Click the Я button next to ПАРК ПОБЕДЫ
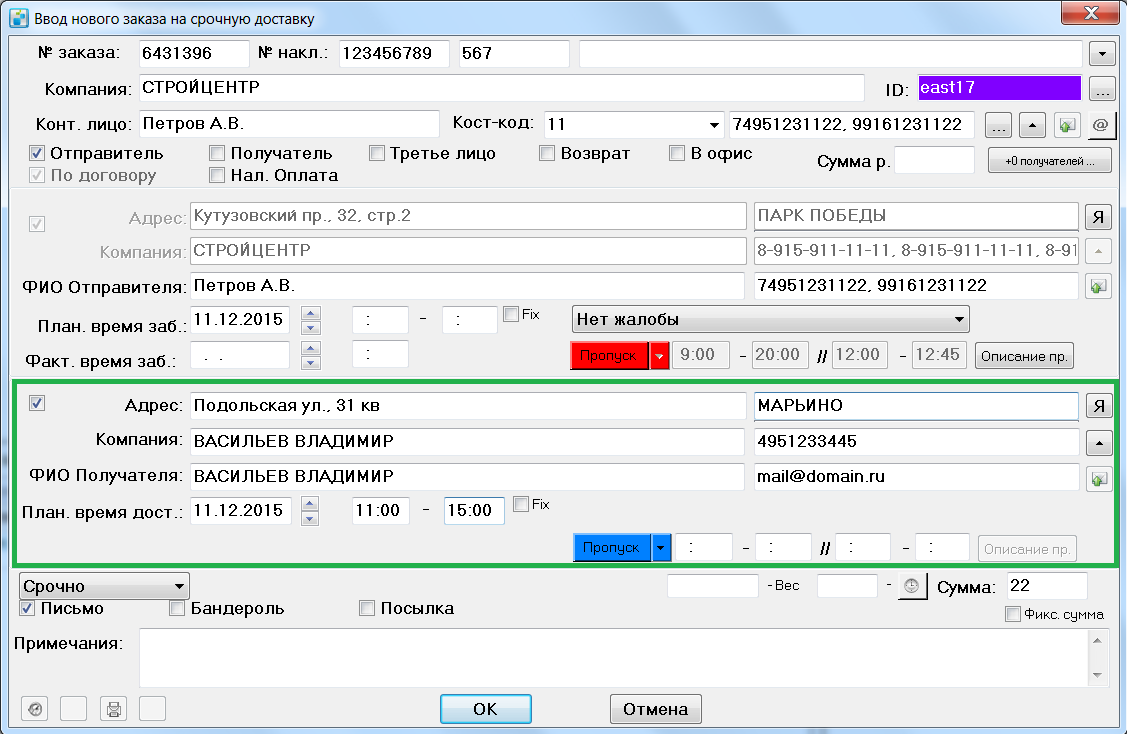 click(x=1098, y=216)
